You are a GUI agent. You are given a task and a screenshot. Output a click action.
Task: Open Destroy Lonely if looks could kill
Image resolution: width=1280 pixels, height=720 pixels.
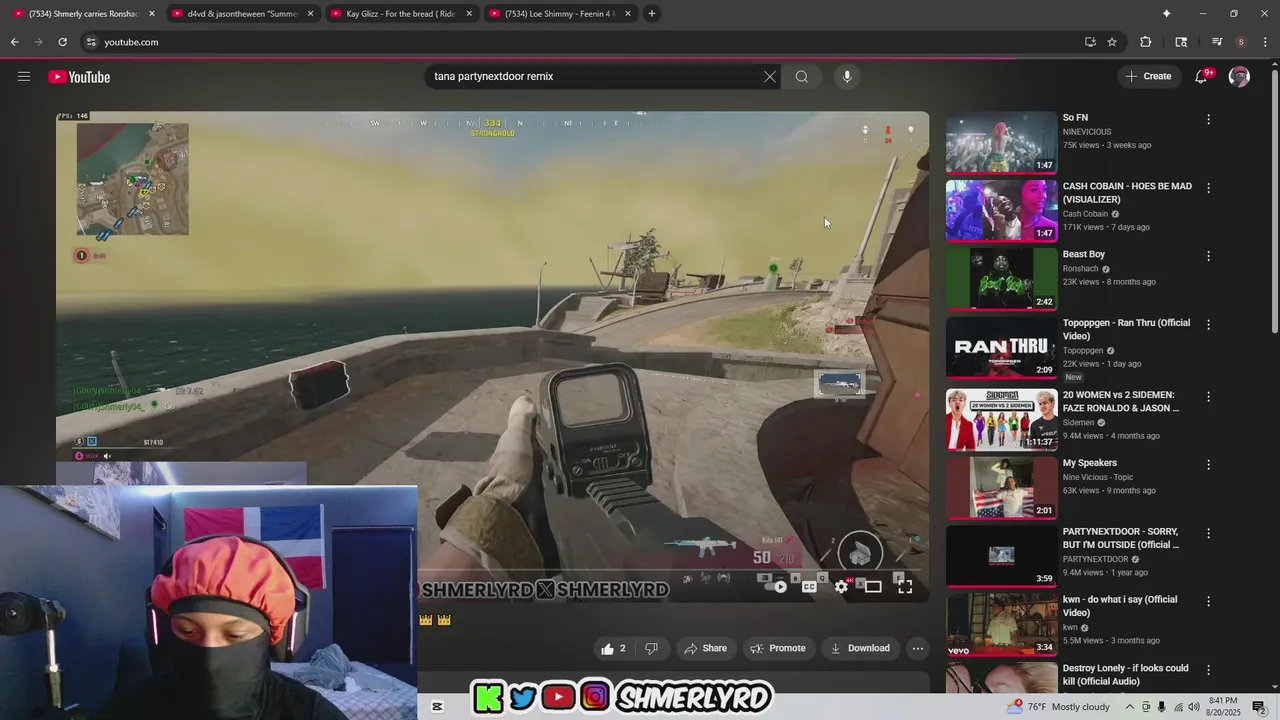click(1126, 675)
